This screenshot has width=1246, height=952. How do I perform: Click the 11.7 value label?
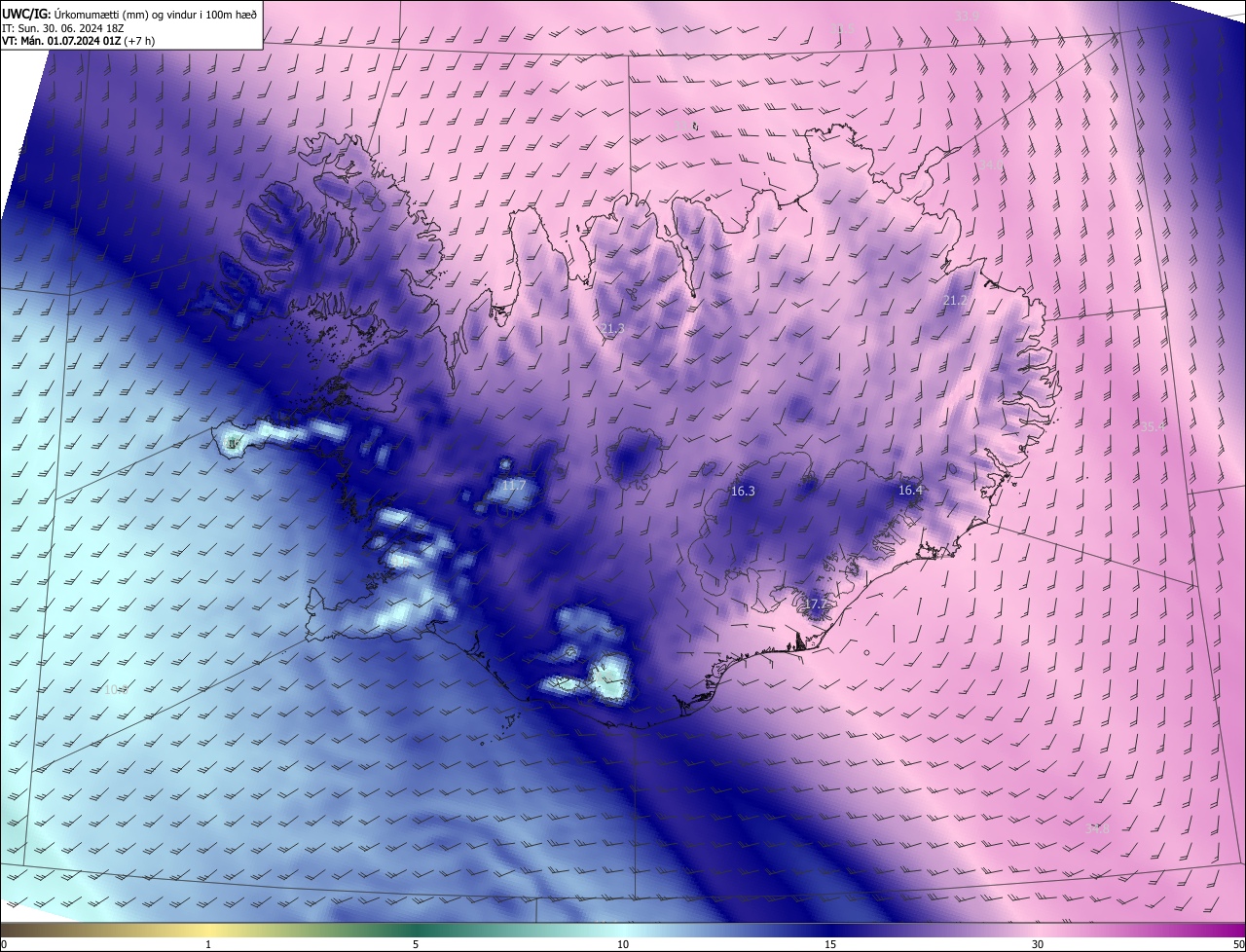513,486
